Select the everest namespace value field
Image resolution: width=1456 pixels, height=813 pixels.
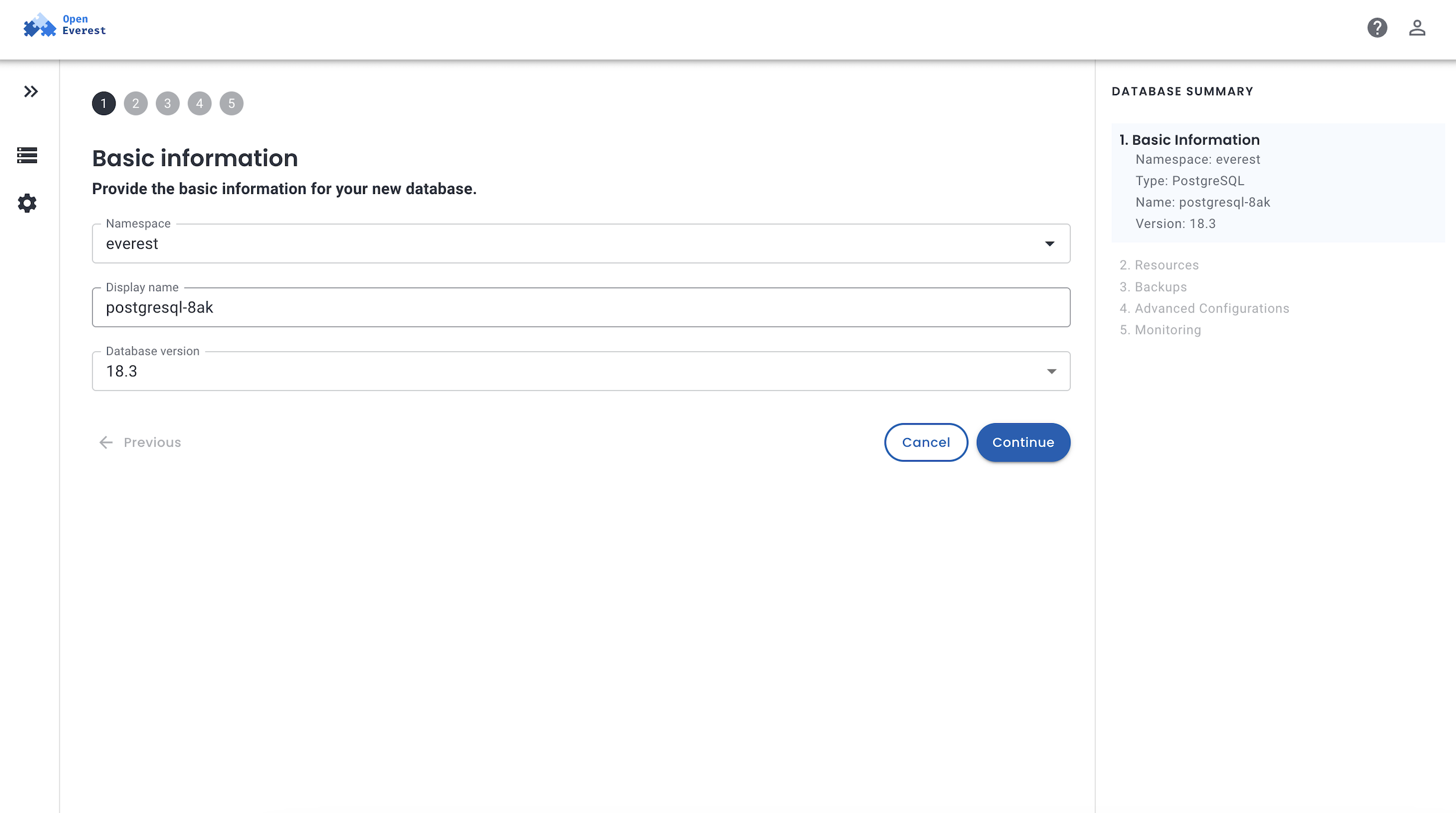coord(581,243)
